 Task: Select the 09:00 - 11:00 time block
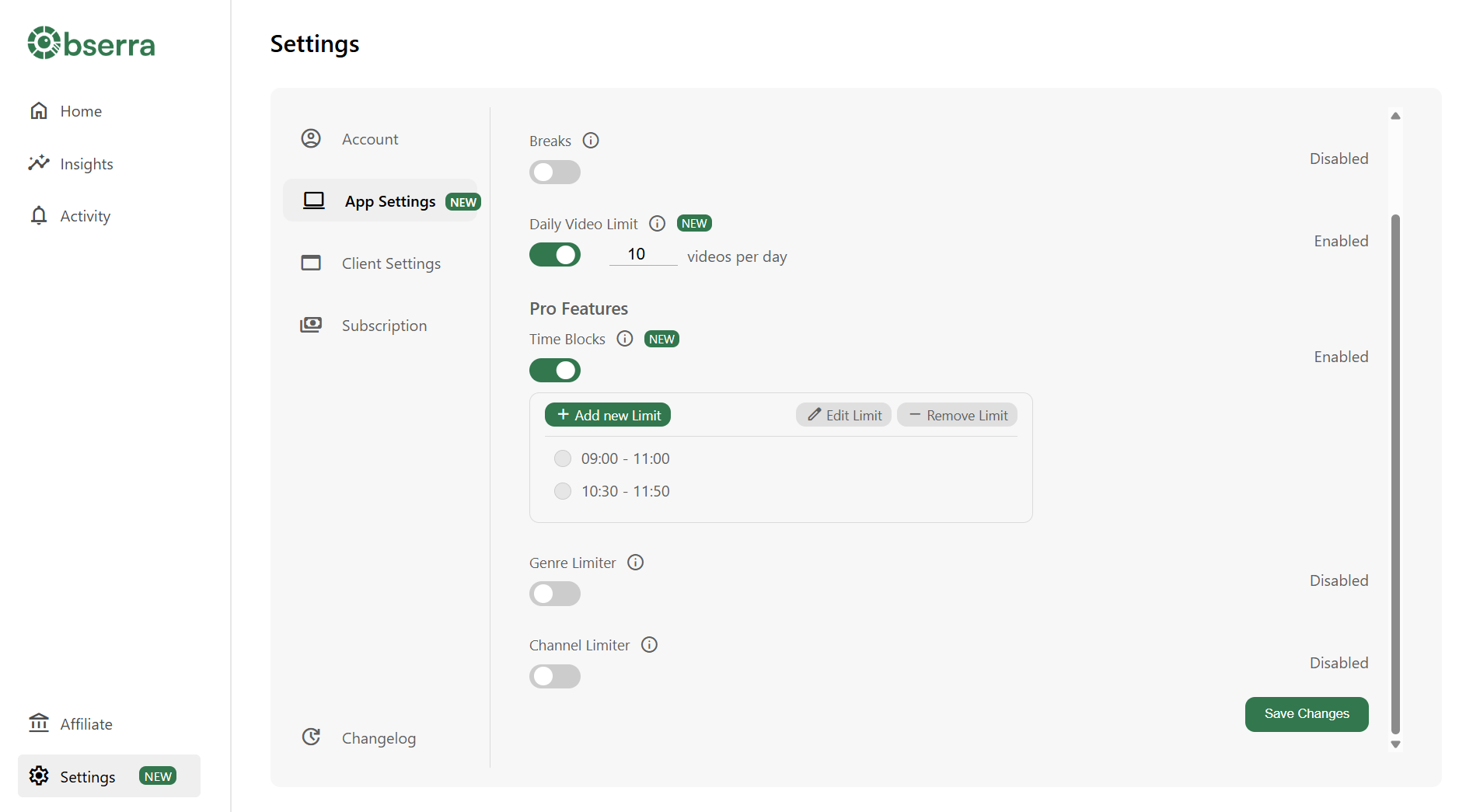(563, 458)
